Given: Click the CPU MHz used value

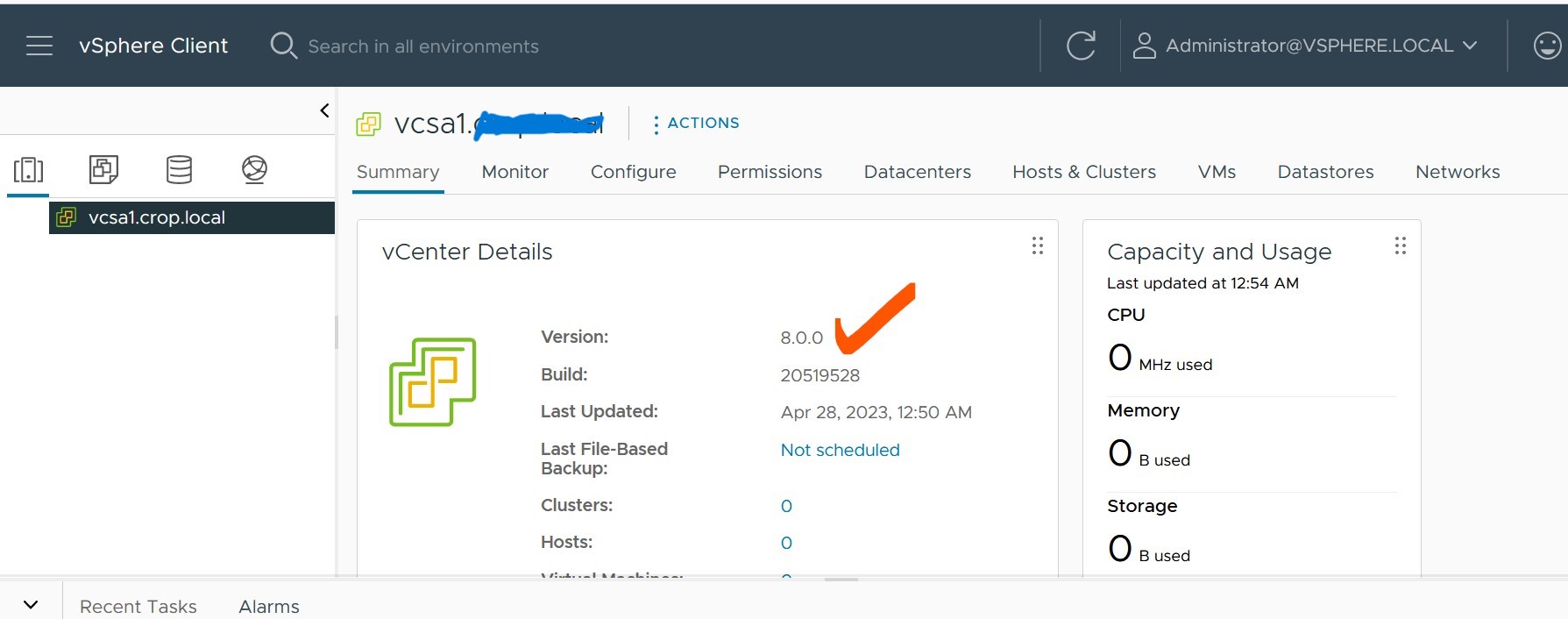Looking at the screenshot, I should (x=1160, y=358).
